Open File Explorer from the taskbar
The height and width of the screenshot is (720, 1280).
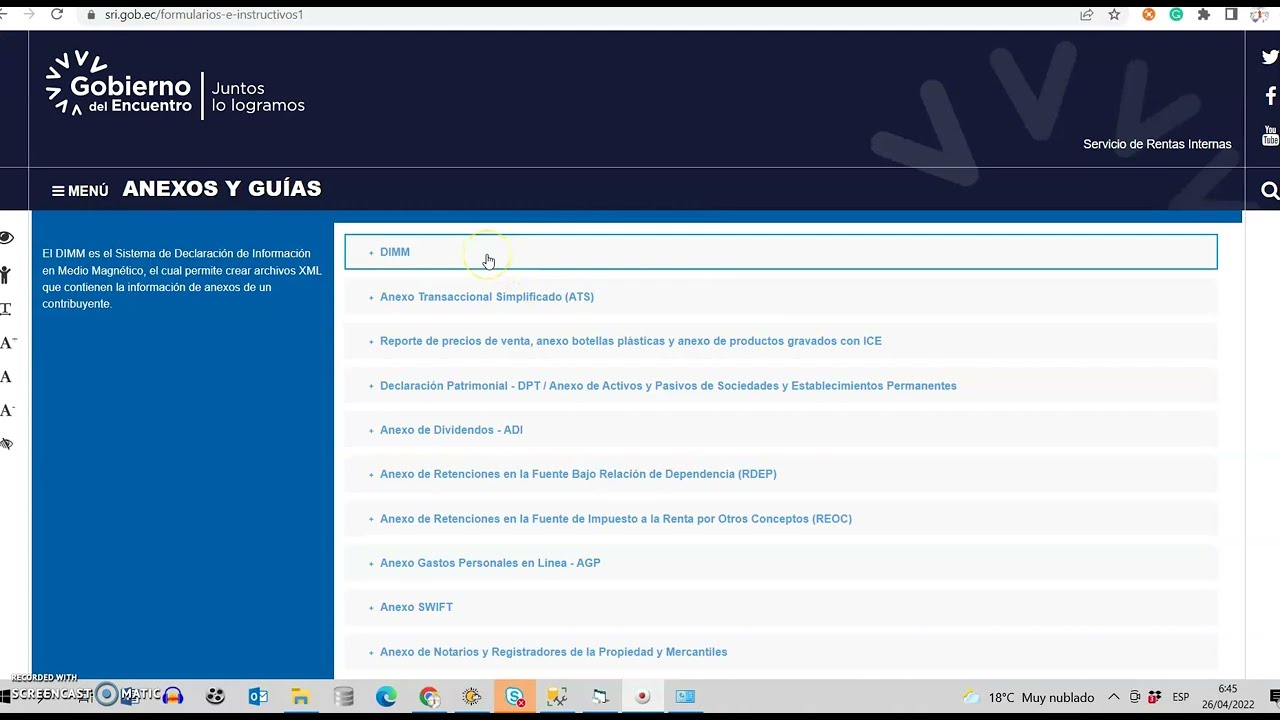click(x=300, y=697)
